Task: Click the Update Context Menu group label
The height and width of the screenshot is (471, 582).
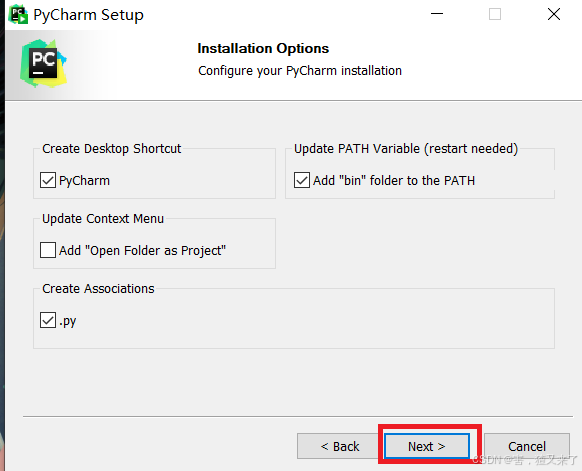Action: point(103,219)
